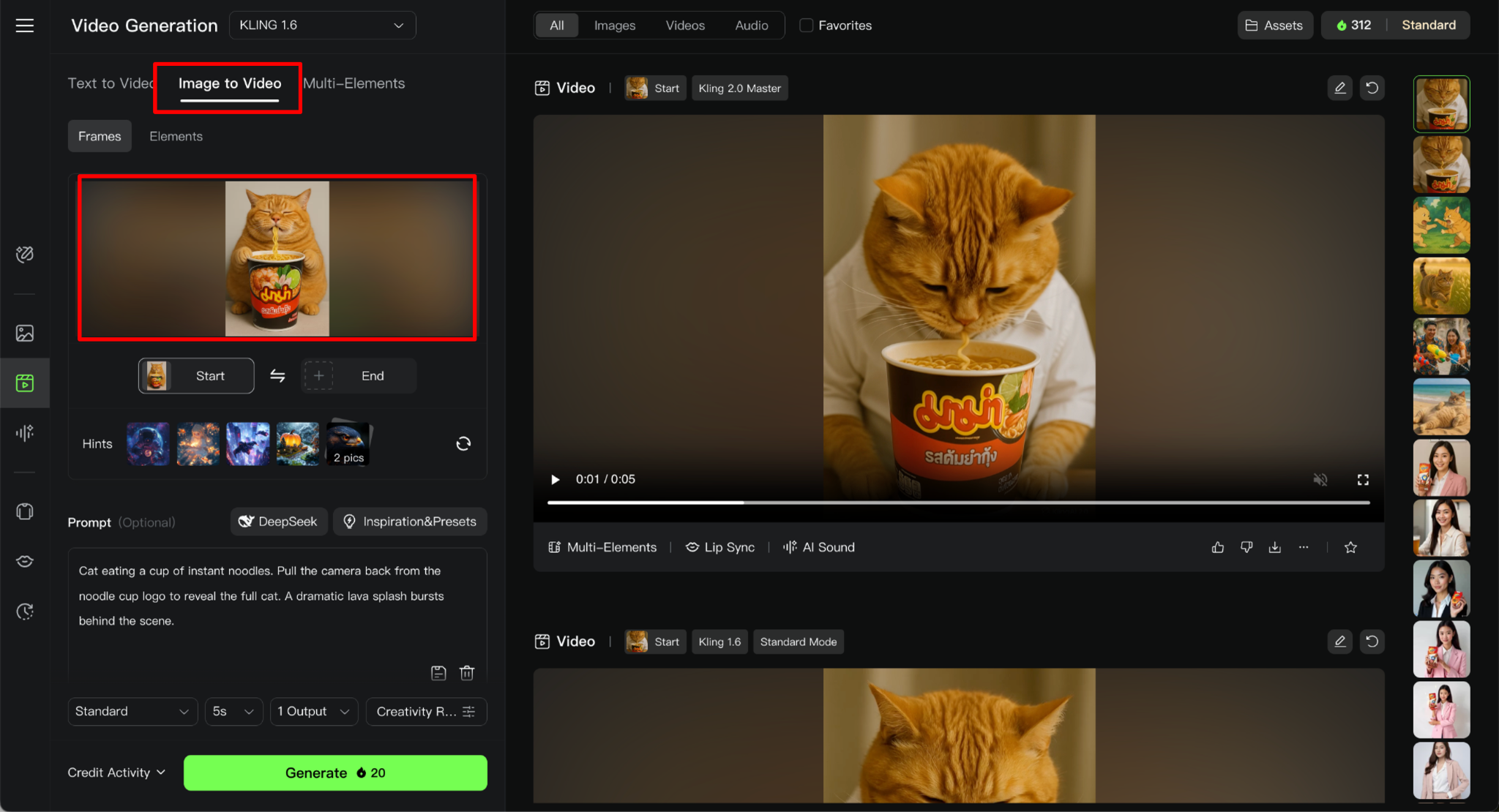Edit the Kling 1.6 Standard Mode video

[1340, 642]
